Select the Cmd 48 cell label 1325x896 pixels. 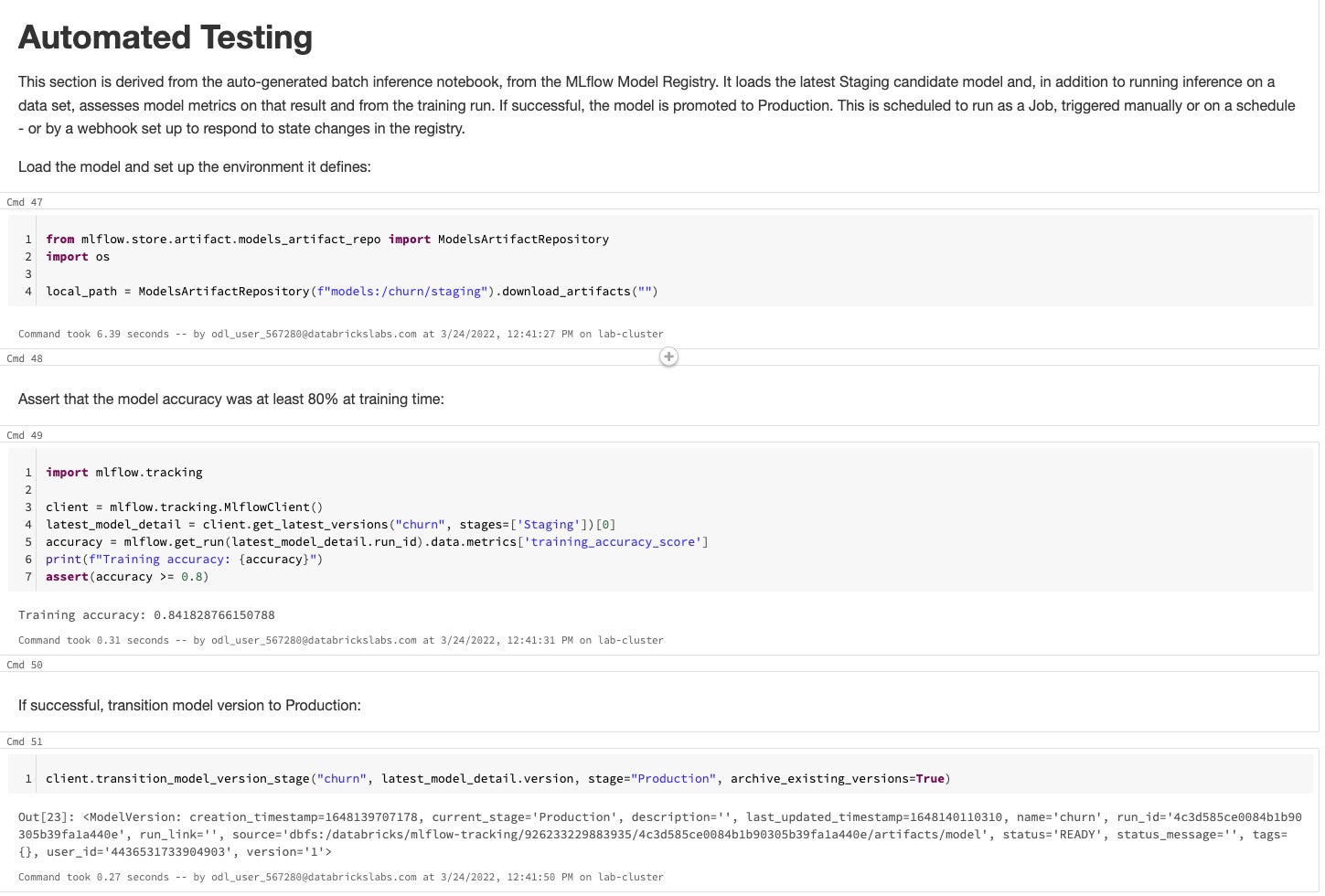(x=25, y=358)
